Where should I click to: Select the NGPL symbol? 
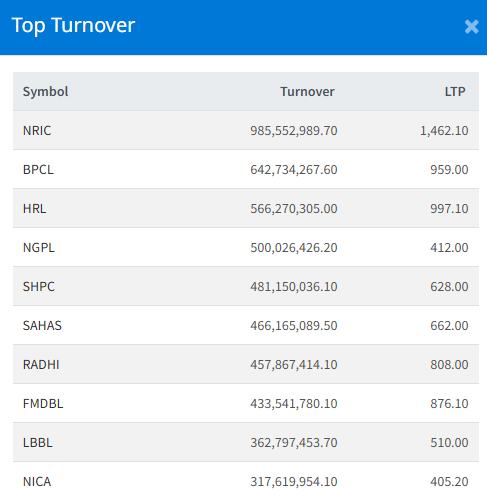point(39,248)
